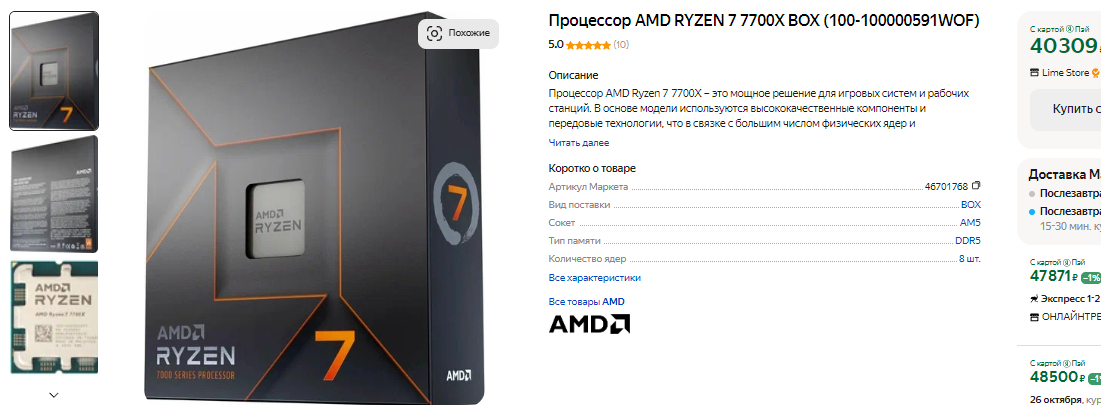1101x405 pixels.
Task: Open Все характеристики full specs
Action: (594, 277)
